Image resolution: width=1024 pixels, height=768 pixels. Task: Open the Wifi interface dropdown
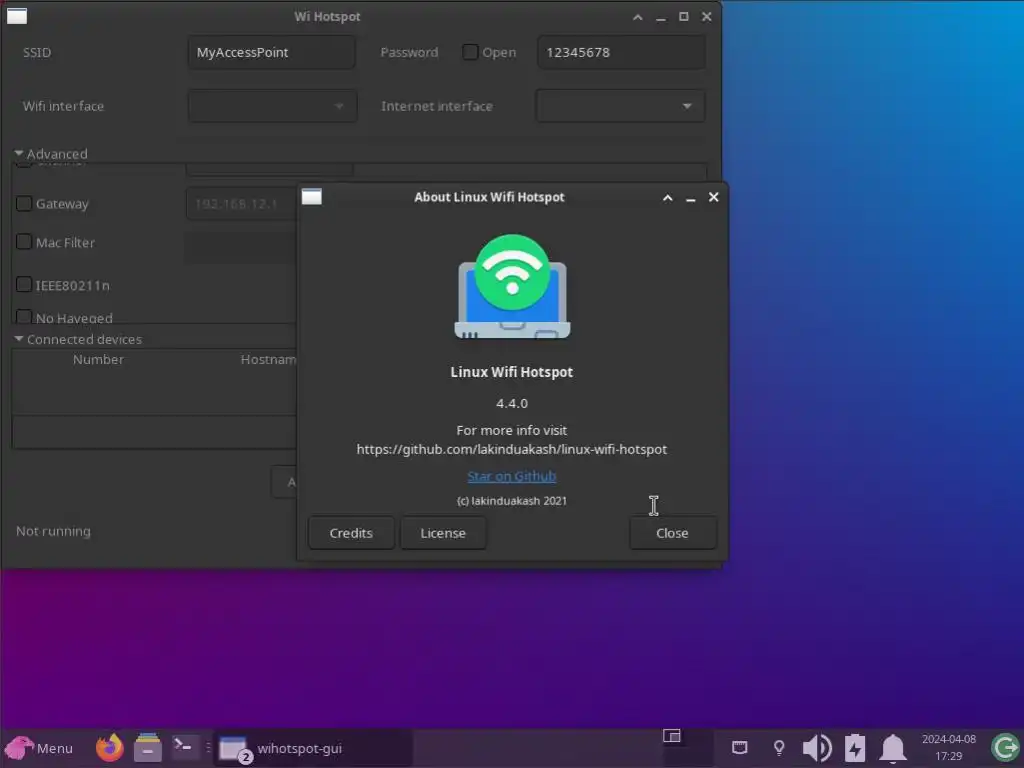point(272,106)
